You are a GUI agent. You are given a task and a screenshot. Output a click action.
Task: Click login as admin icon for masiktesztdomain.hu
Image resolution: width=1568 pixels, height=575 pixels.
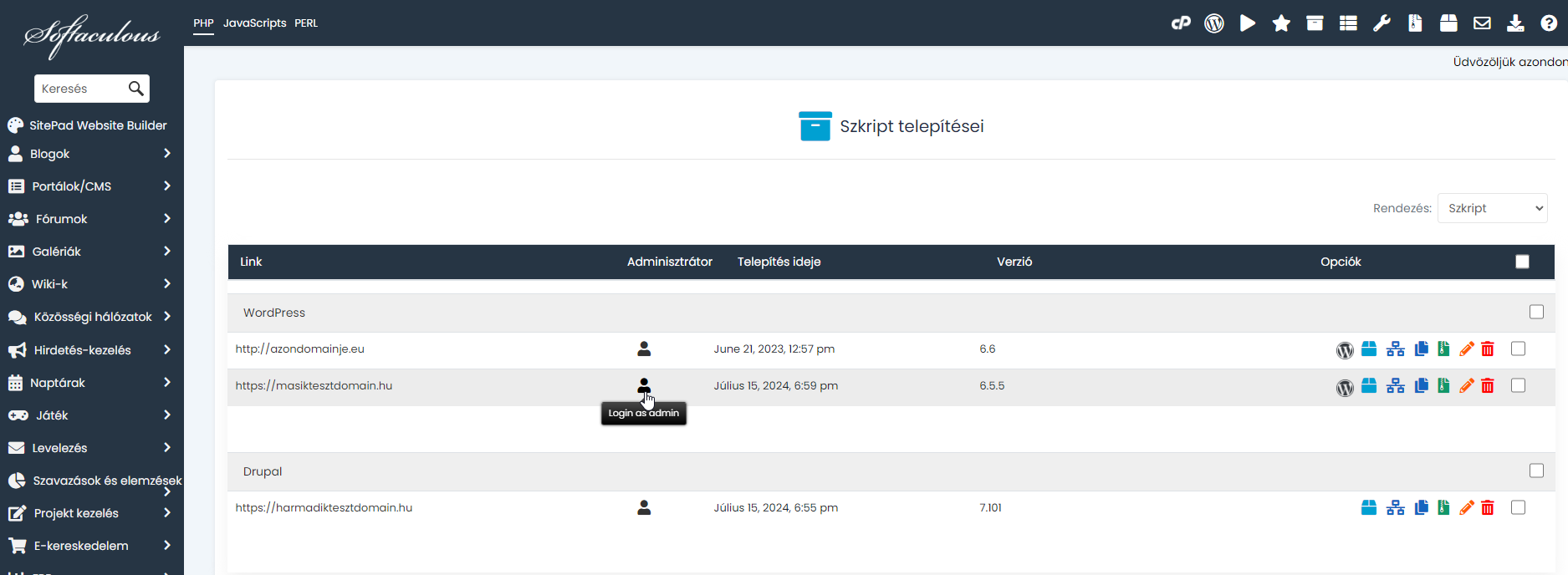644,386
